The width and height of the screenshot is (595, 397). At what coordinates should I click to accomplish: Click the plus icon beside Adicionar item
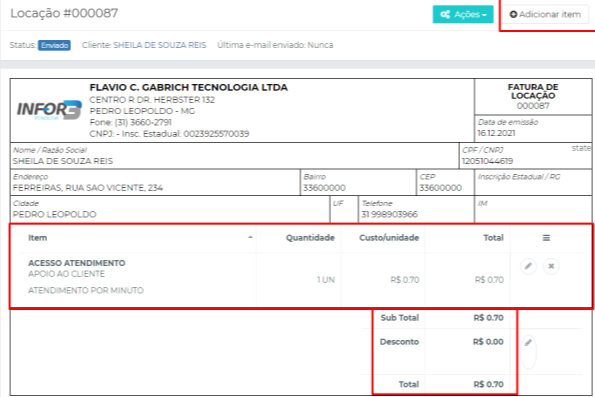coord(513,14)
